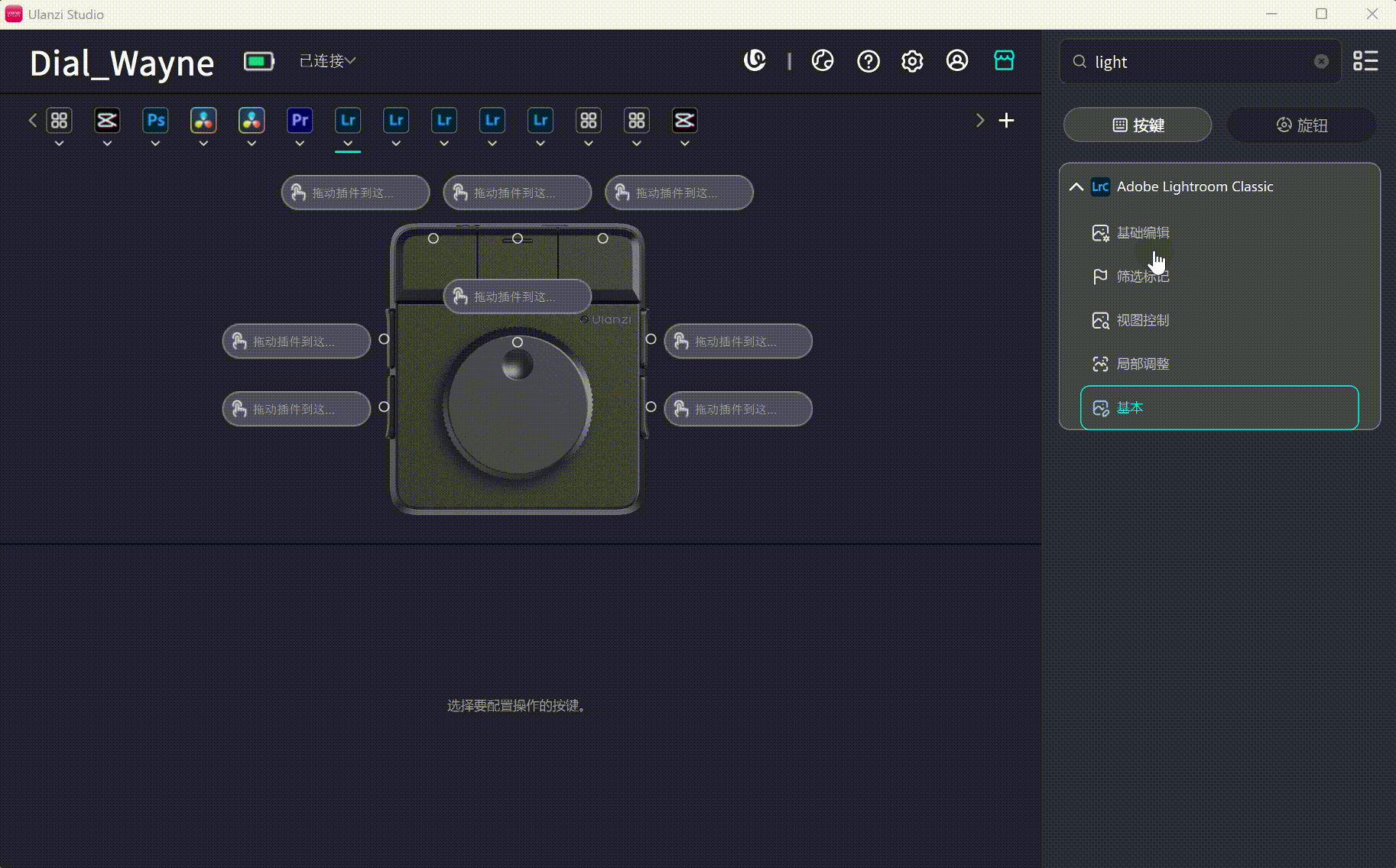The image size is (1396, 868).
Task: Collapse the Adobe Lightroom Classic group
Action: coord(1076,186)
